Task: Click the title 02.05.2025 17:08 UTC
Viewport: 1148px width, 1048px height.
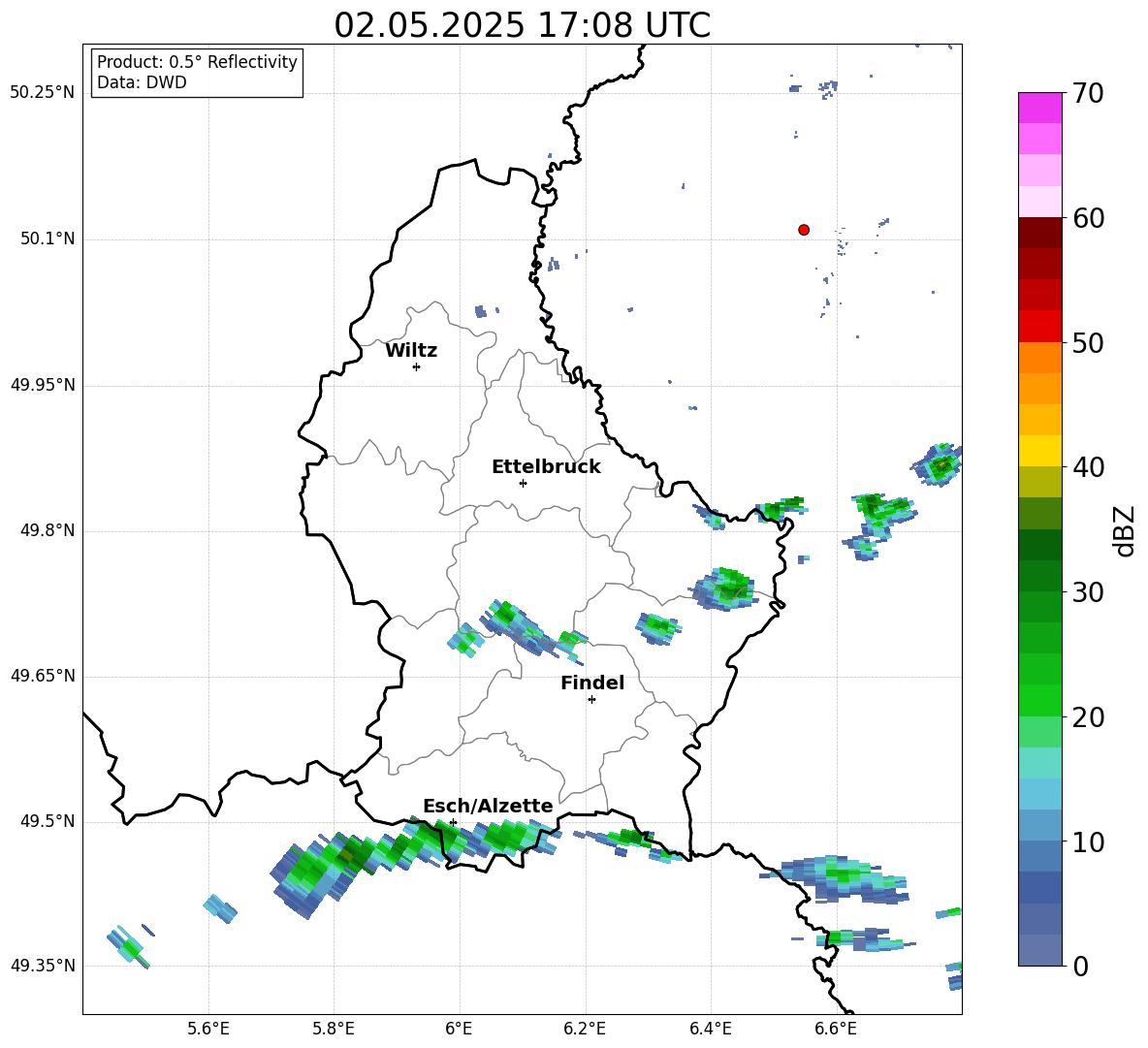Action: pos(522,25)
